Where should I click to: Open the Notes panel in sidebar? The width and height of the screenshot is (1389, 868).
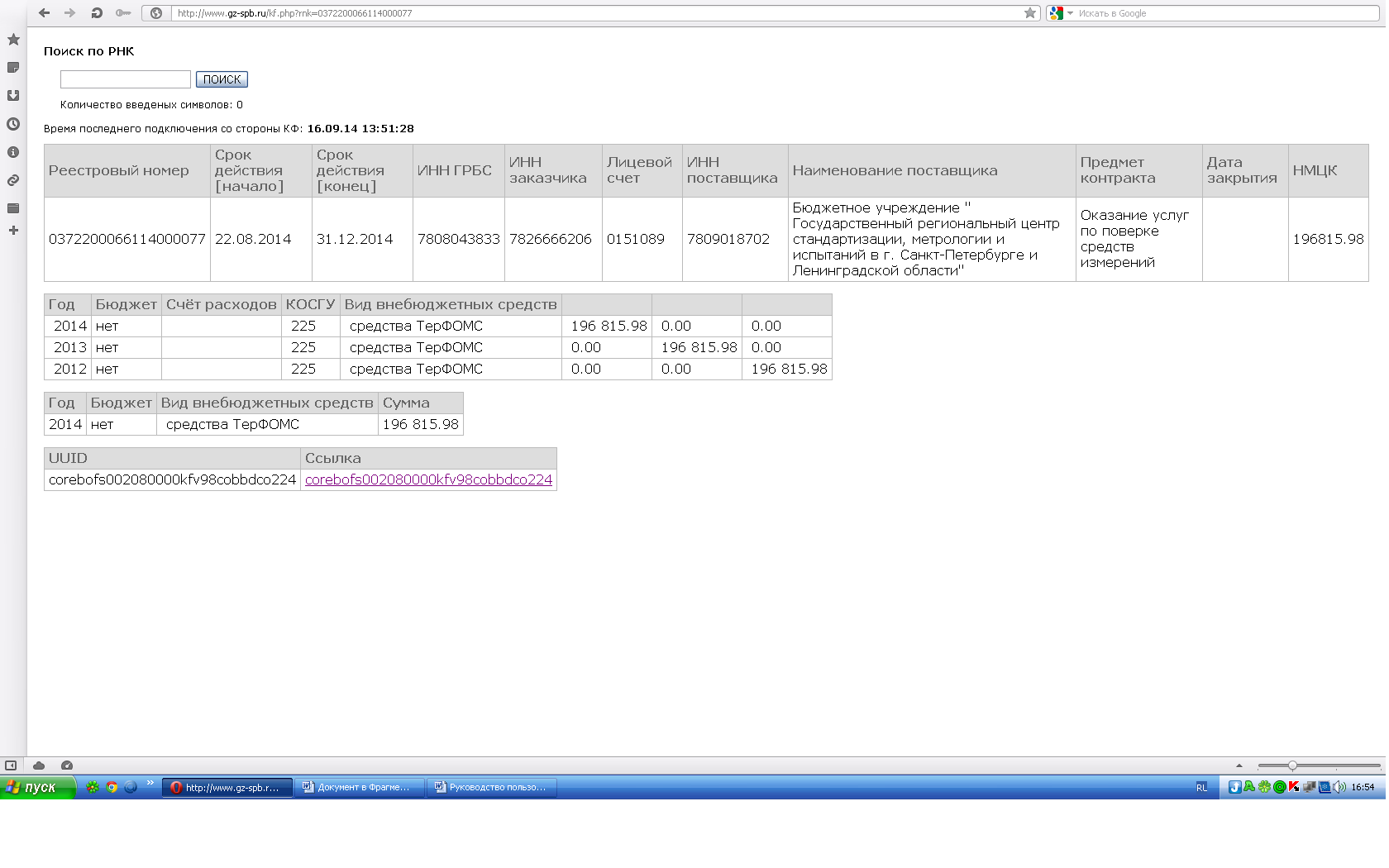click(x=13, y=67)
